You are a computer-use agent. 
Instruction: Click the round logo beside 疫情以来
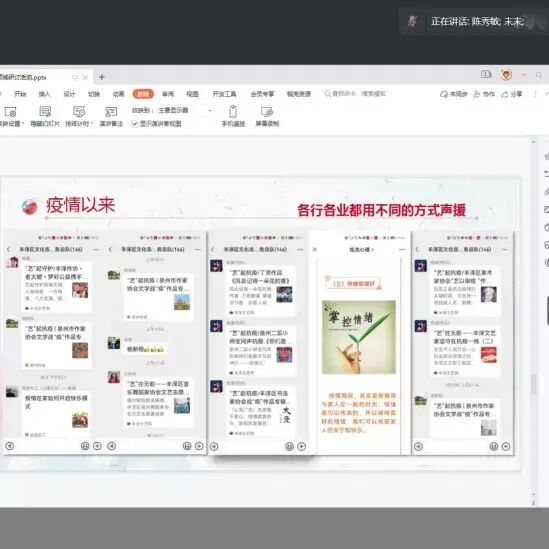(x=29, y=206)
